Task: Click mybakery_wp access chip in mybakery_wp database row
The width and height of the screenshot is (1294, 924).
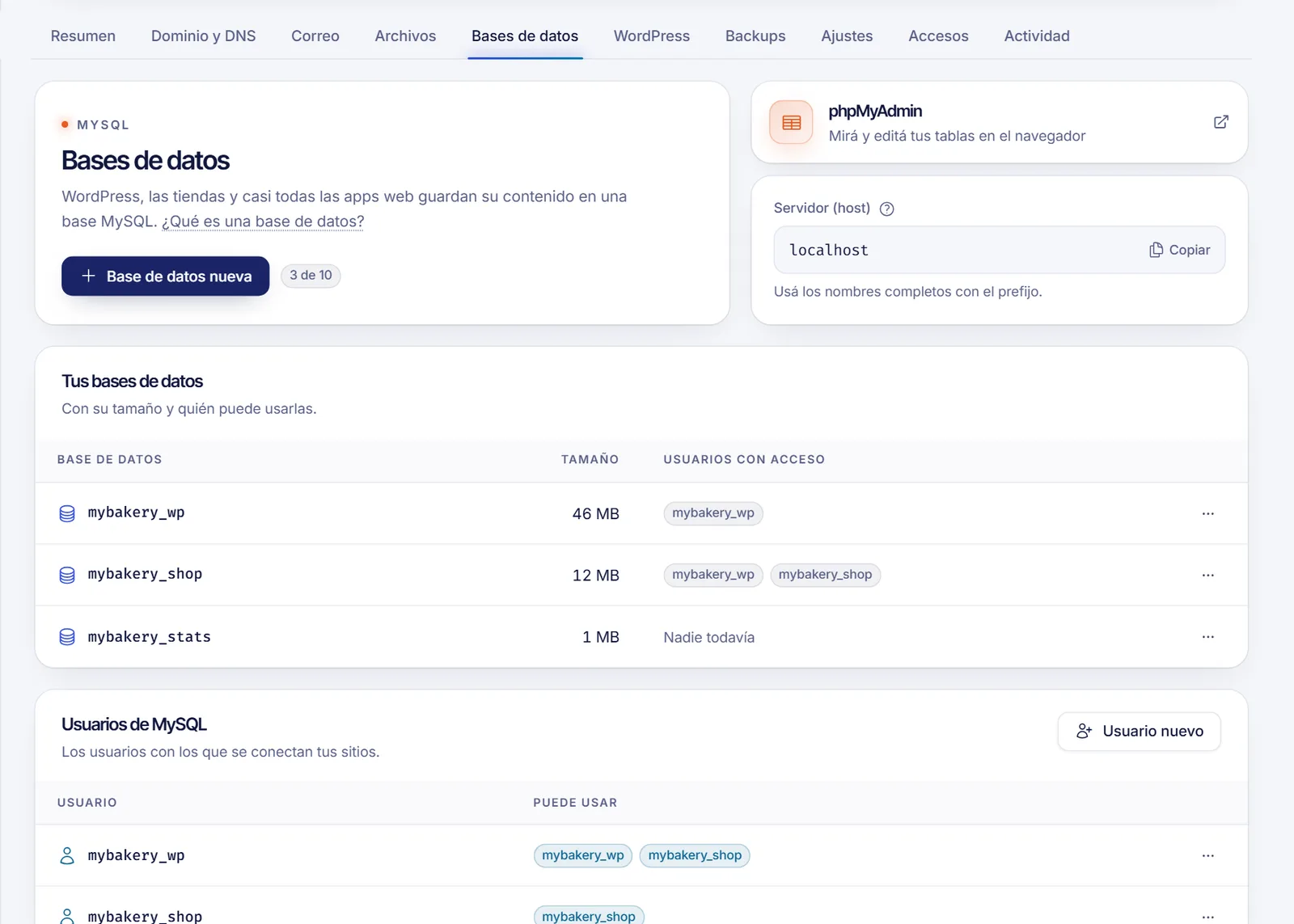Action: click(x=713, y=513)
